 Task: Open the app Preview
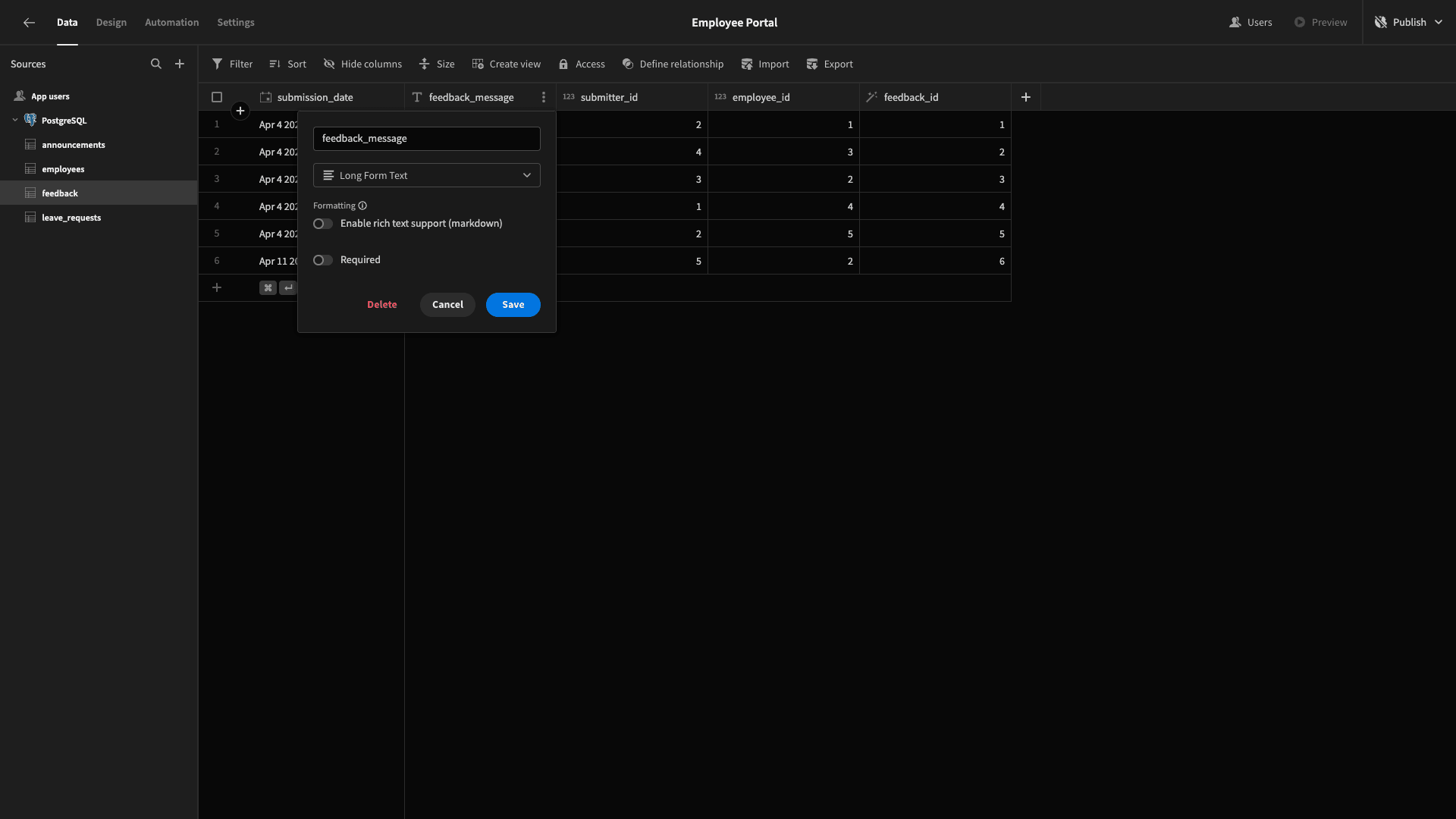tap(1320, 23)
